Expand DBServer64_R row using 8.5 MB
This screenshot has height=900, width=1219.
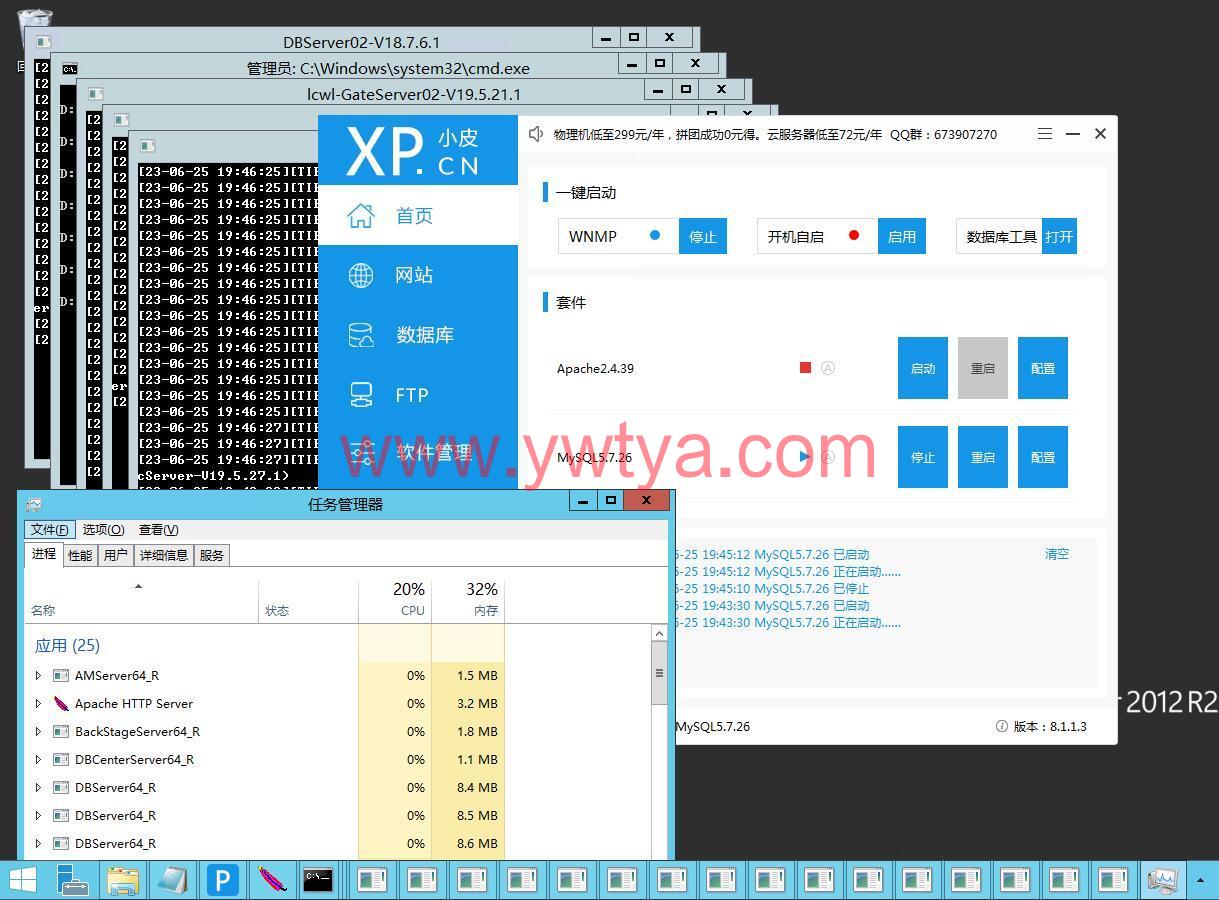[38, 815]
